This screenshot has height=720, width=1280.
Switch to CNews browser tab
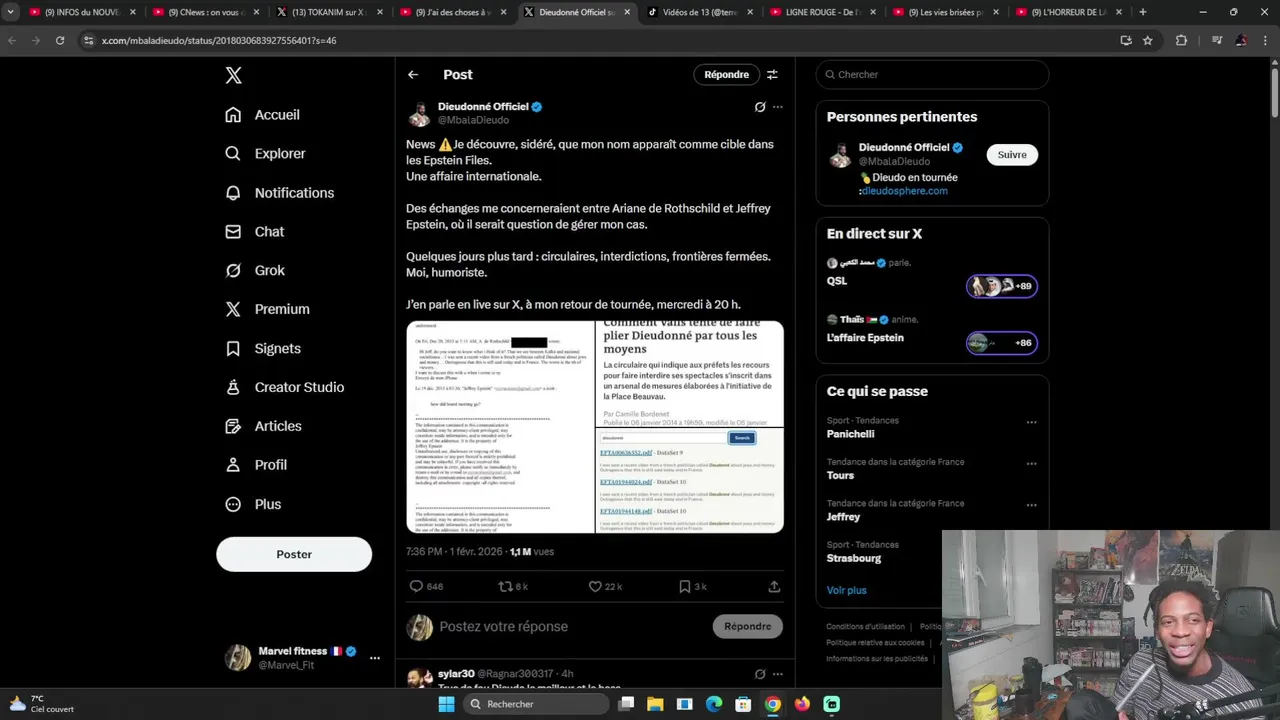click(x=204, y=12)
